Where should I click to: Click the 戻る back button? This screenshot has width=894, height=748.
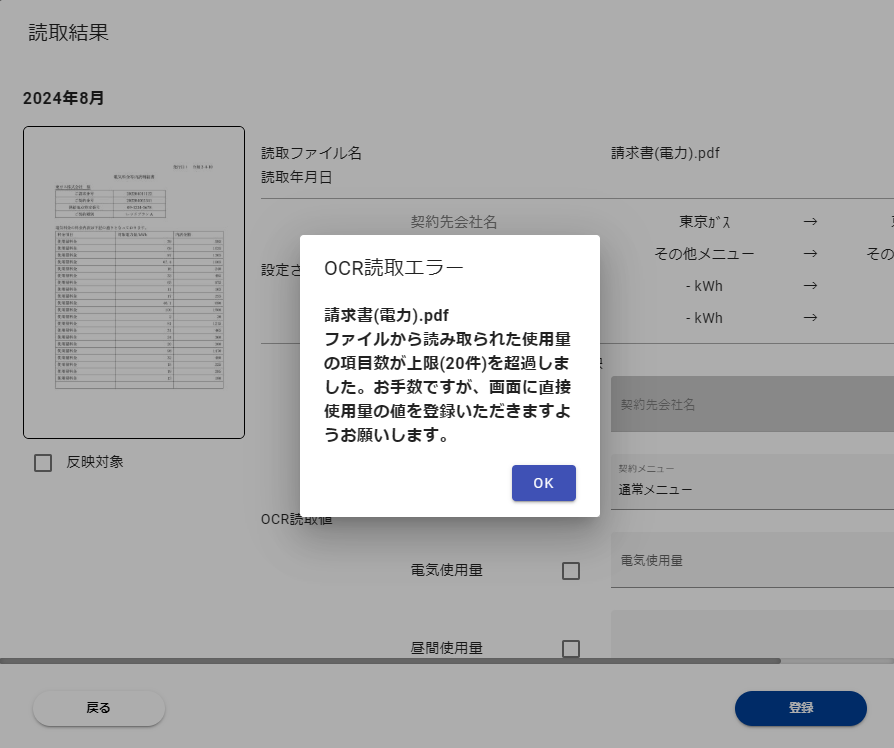tap(98, 708)
